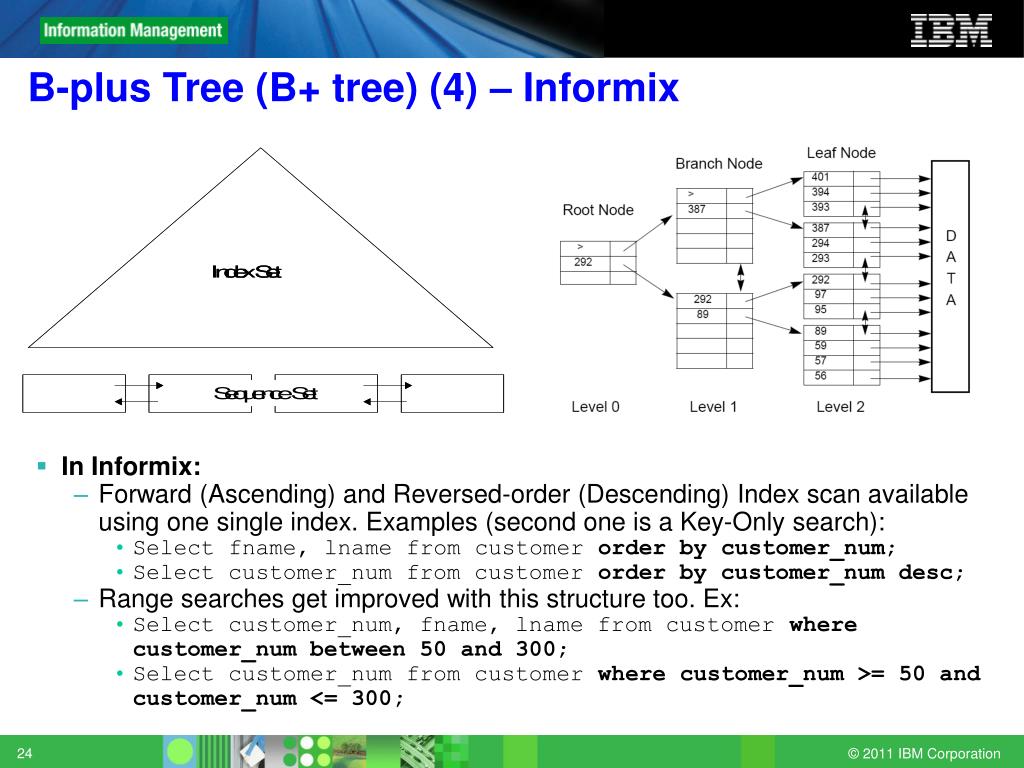Click value 292 in the Root Node

(x=583, y=262)
